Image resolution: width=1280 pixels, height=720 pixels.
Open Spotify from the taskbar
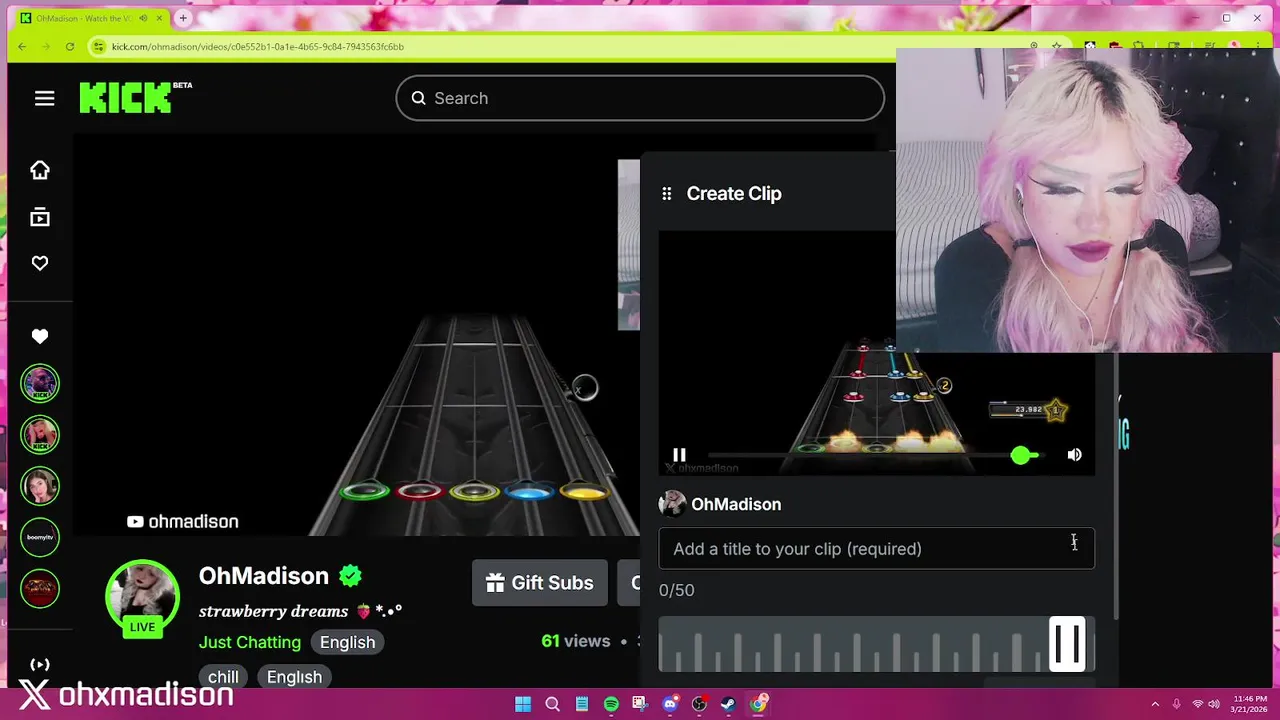[x=611, y=704]
